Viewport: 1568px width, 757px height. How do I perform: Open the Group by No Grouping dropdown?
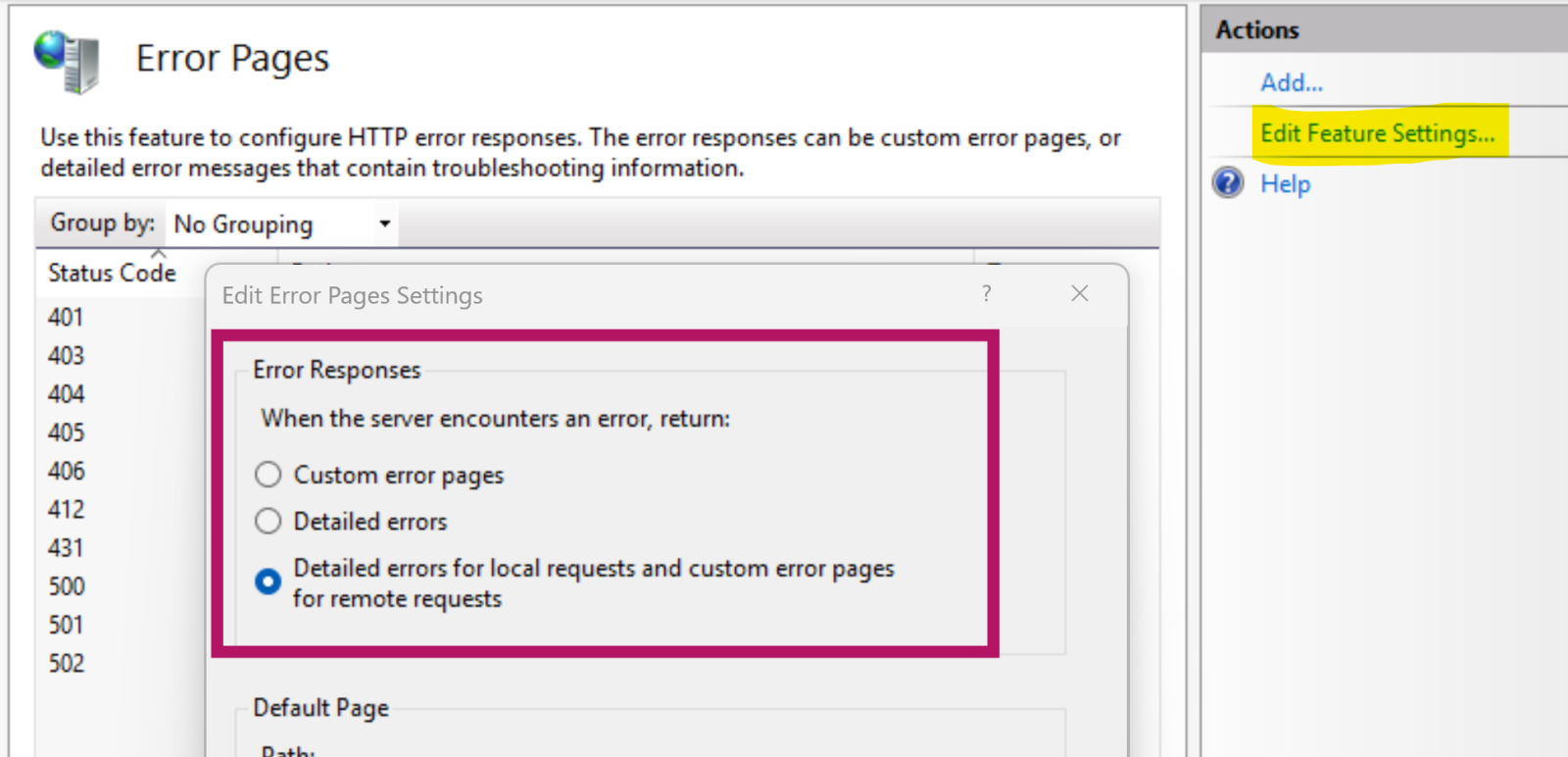pyautogui.click(x=282, y=225)
